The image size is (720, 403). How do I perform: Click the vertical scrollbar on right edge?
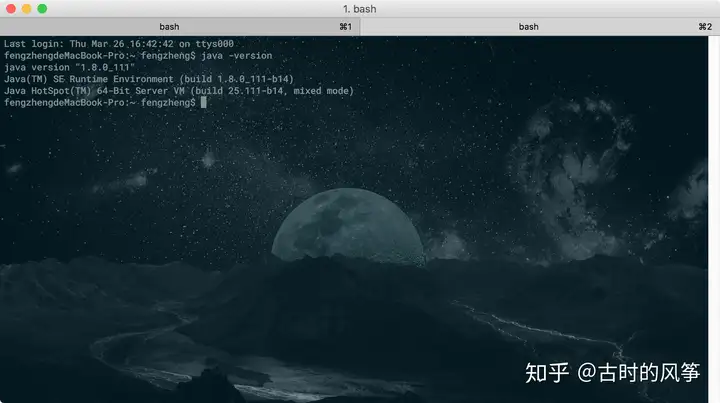point(714,219)
